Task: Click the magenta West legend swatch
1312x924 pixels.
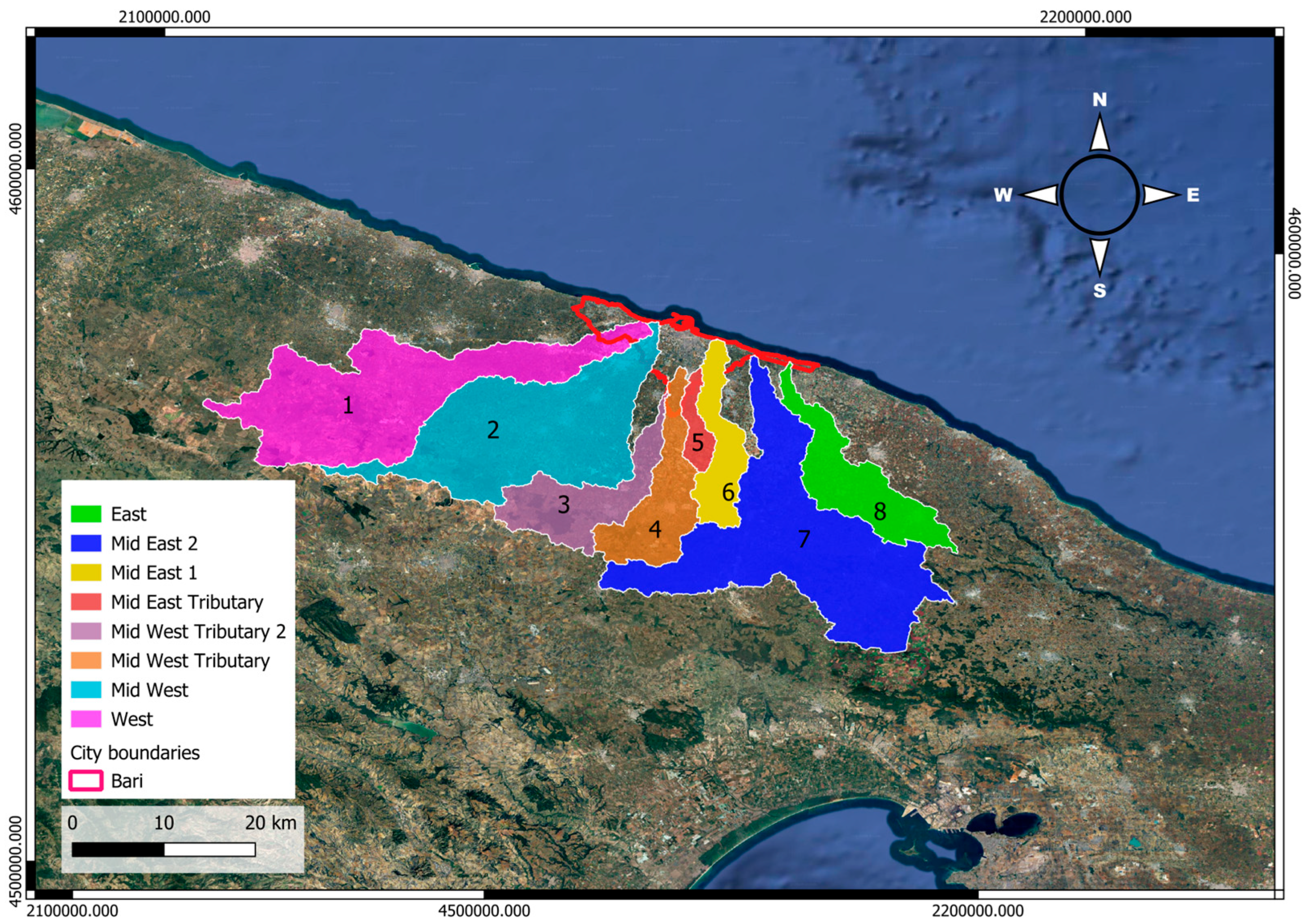Action: tap(86, 719)
